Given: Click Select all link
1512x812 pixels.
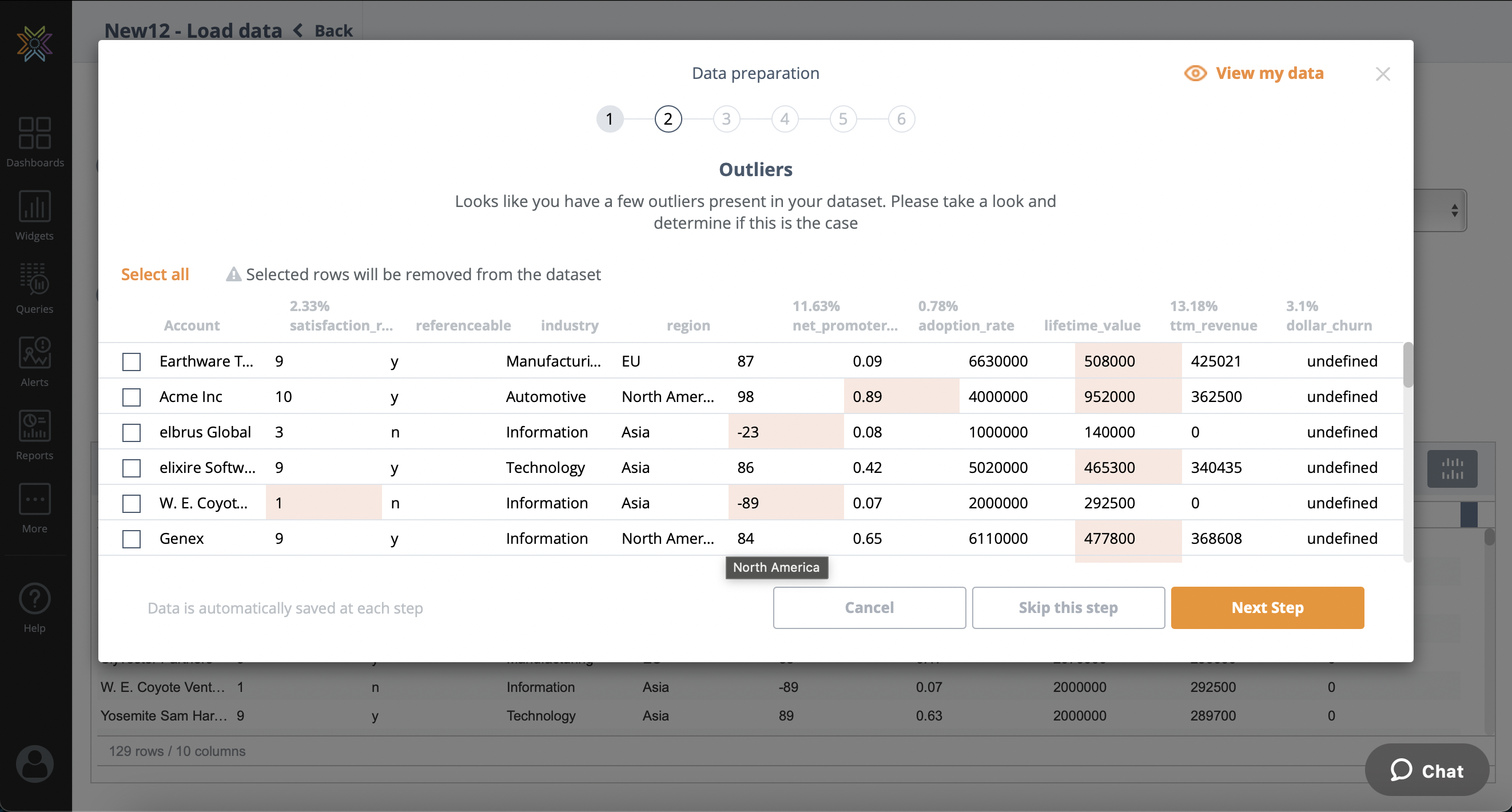Looking at the screenshot, I should click(x=155, y=274).
